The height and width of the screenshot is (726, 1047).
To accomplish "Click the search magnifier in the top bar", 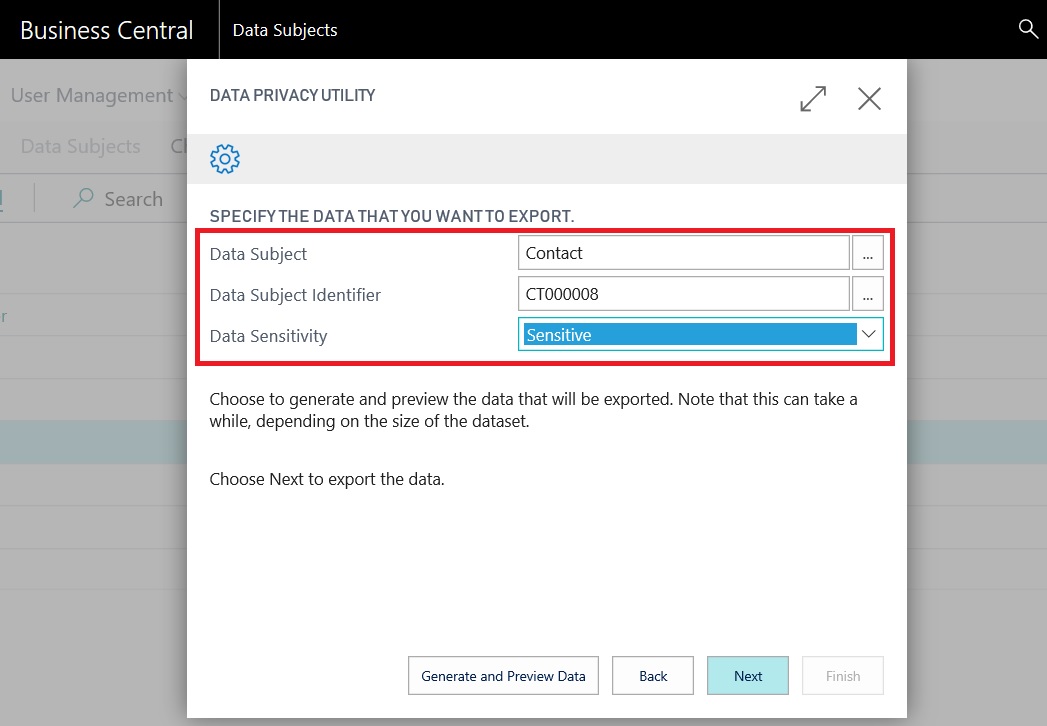I will (1028, 29).
